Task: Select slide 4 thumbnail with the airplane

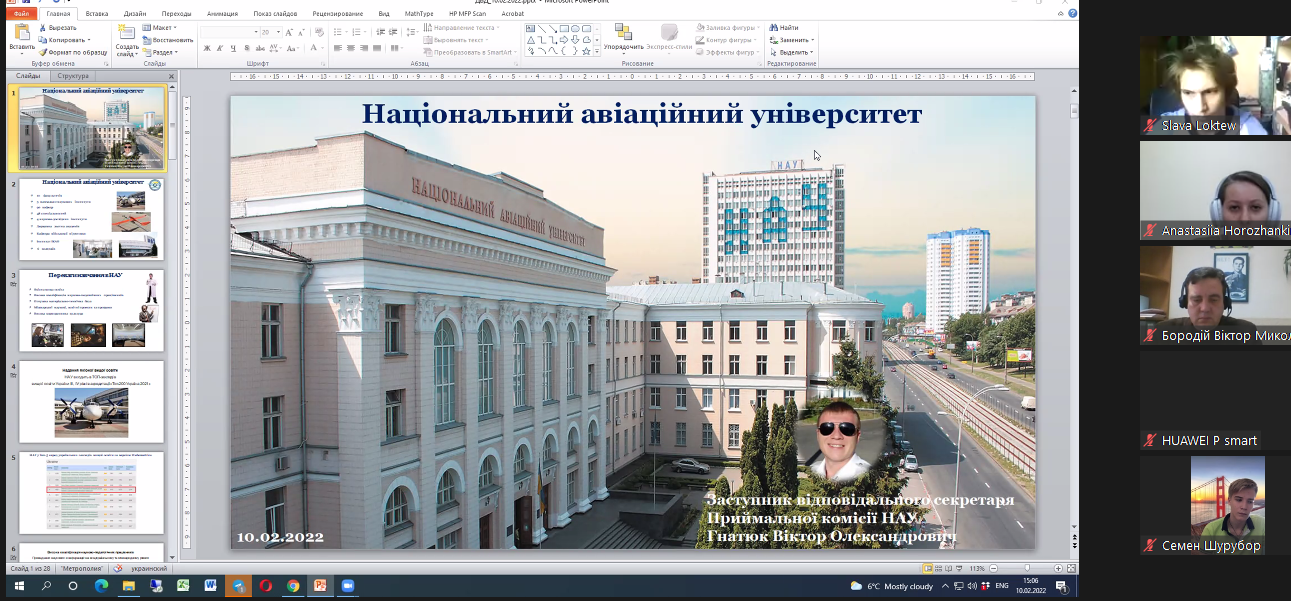Action: pos(91,400)
